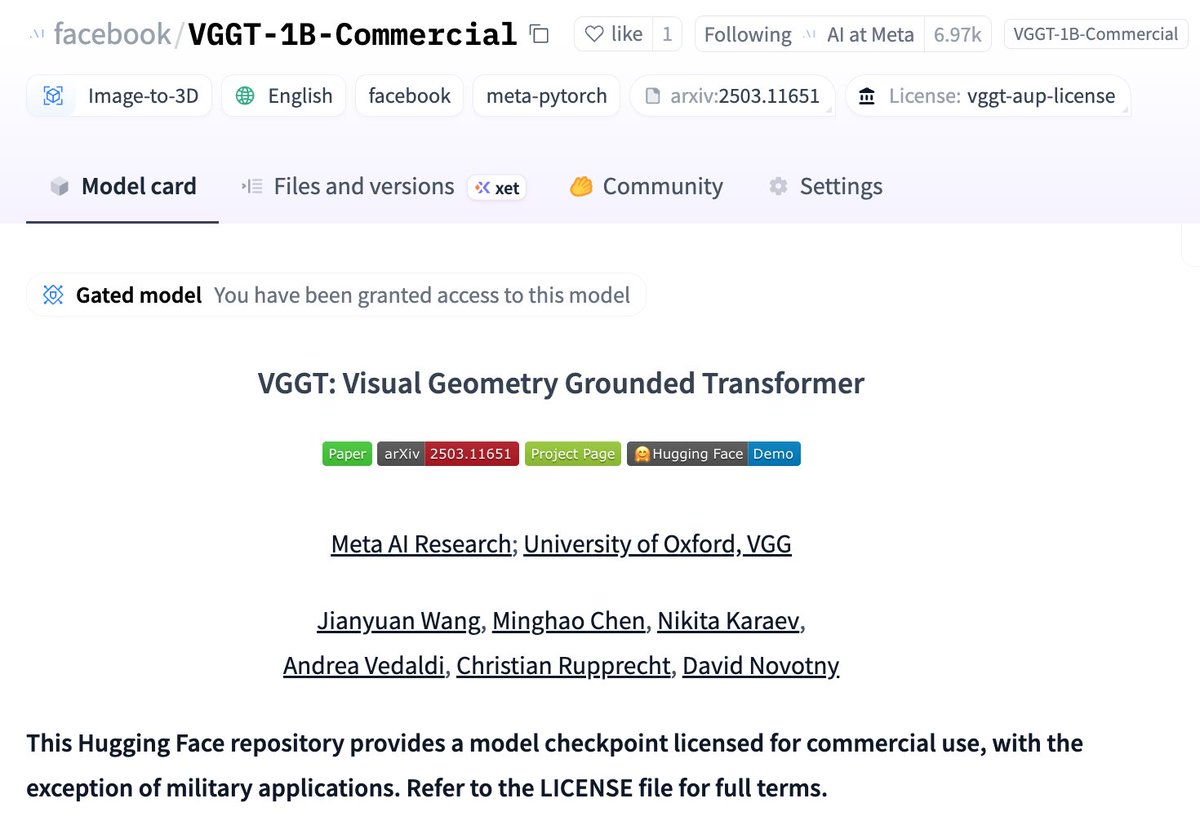Open the facebook organization link in title

(112, 34)
